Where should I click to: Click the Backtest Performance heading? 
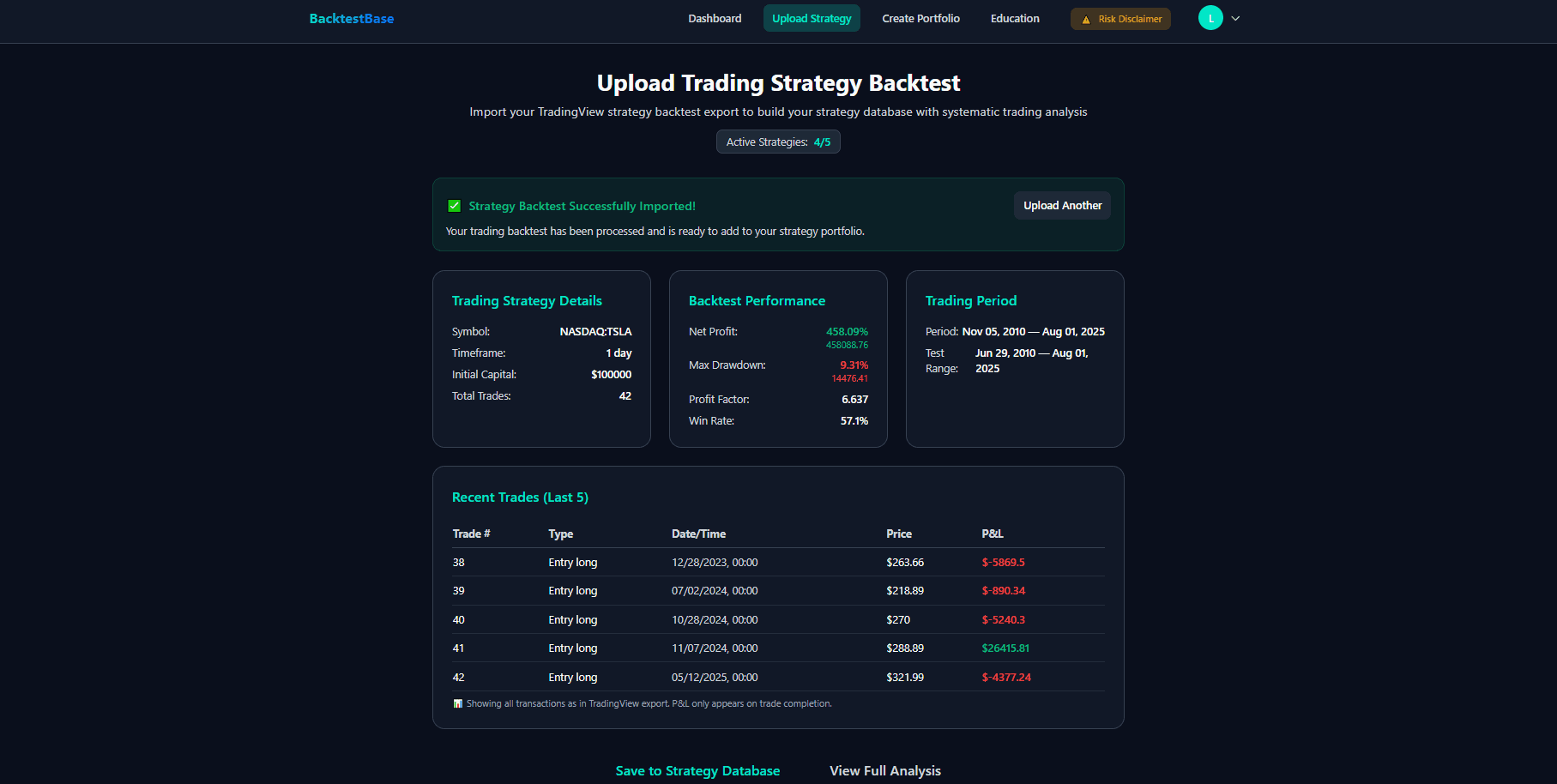pyautogui.click(x=757, y=300)
